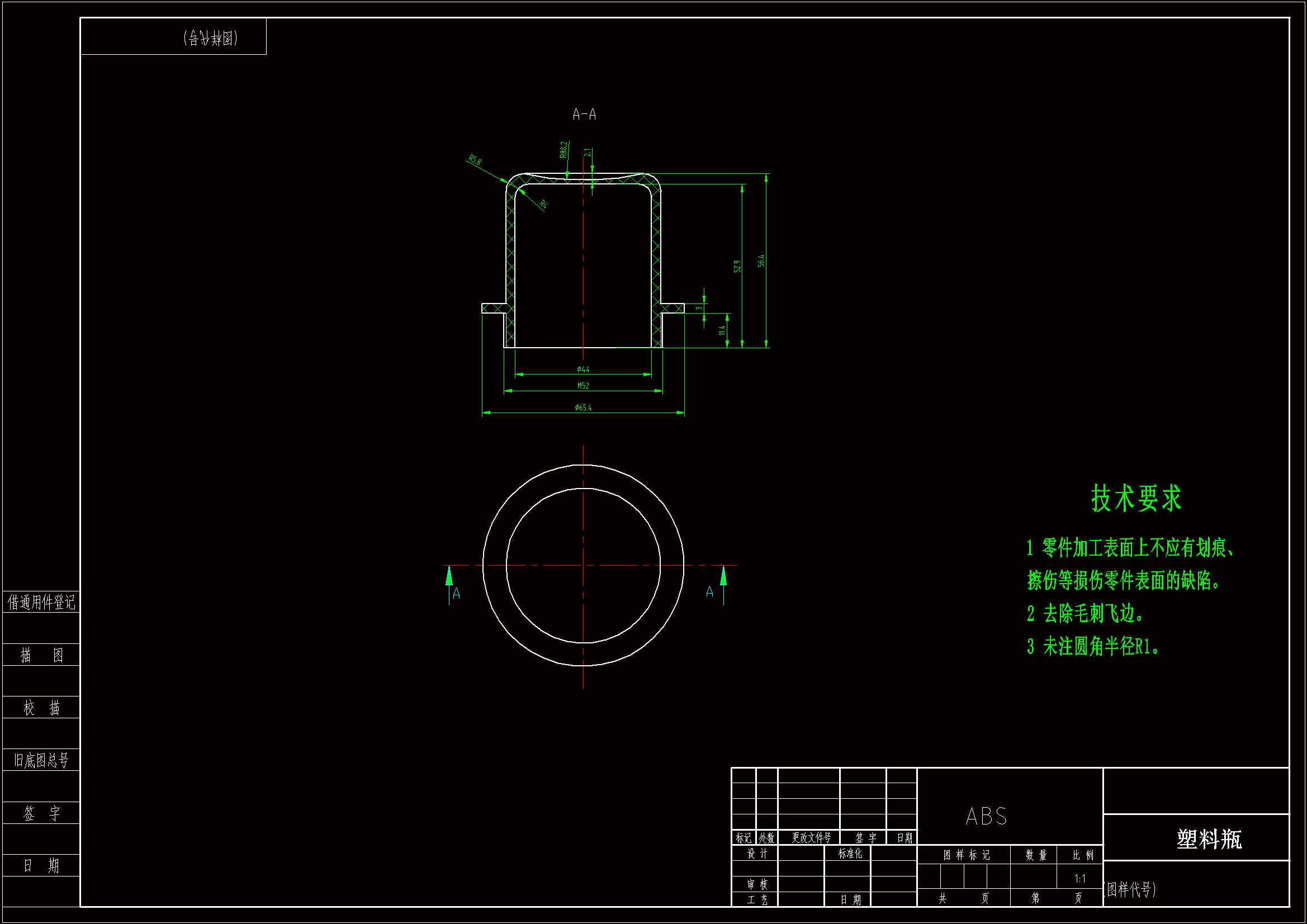Click the 借通用件登记 side cell
The width and height of the screenshot is (1307, 924).
41,602
